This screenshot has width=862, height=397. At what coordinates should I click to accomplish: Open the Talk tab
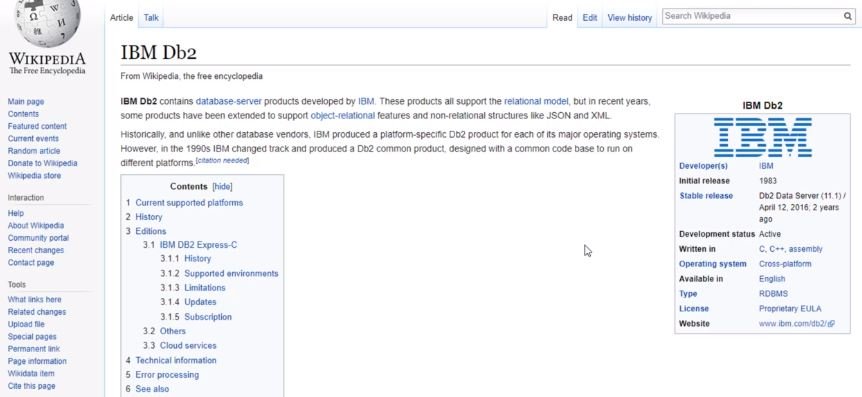coord(151,18)
